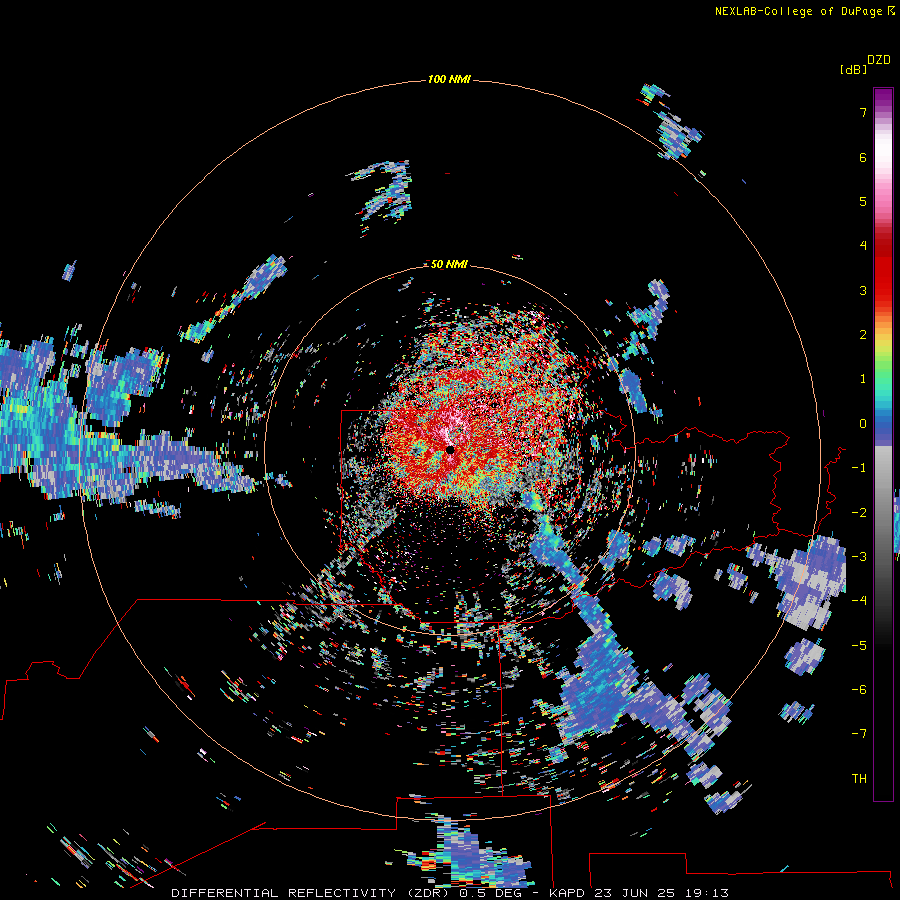Click the -1 value on the color scale
The height and width of the screenshot is (900, 900).
pos(859,468)
